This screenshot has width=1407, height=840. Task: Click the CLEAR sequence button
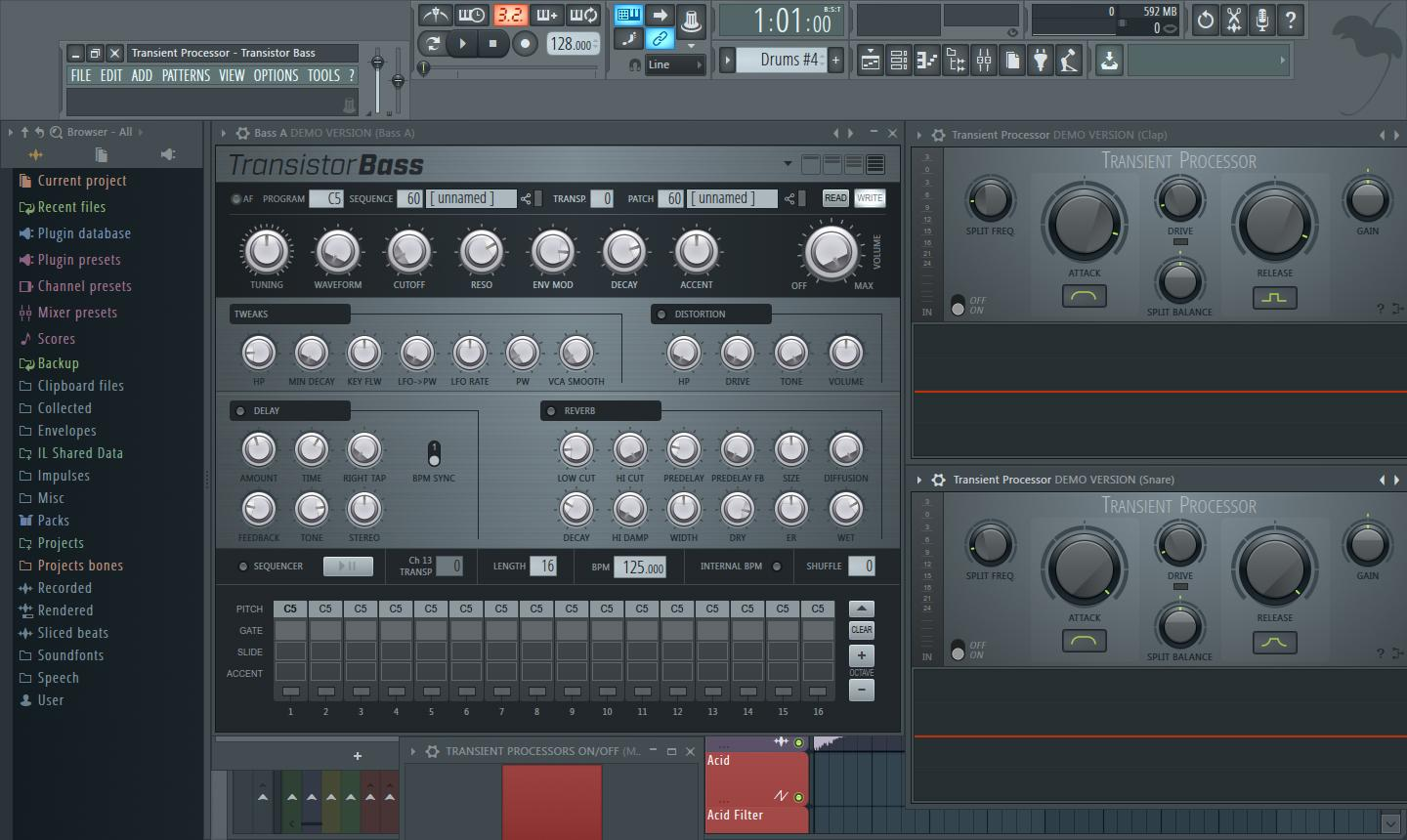click(861, 630)
